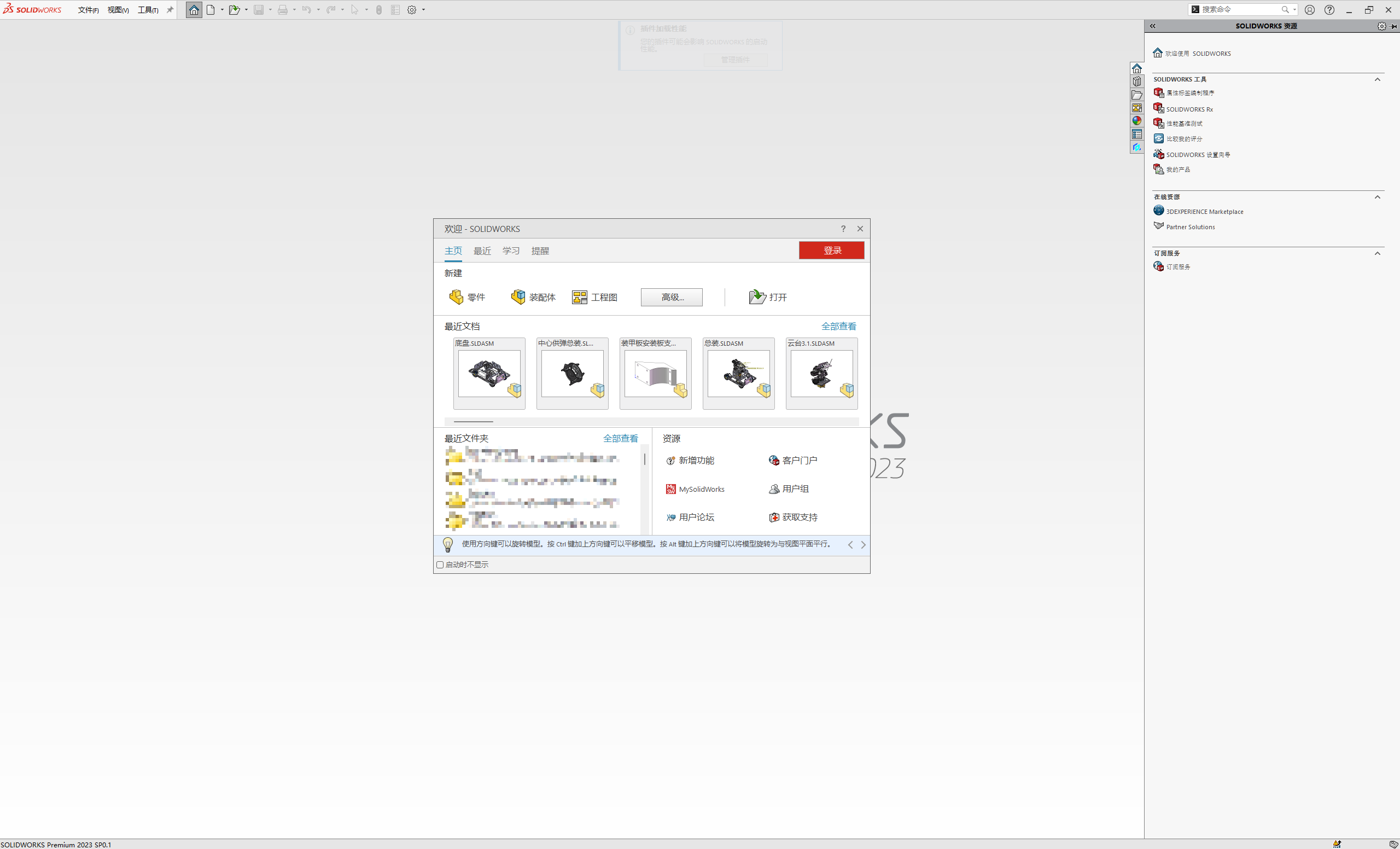Click the Open file toolbar icon
Screen dimensions: 1400x849
(234, 10)
